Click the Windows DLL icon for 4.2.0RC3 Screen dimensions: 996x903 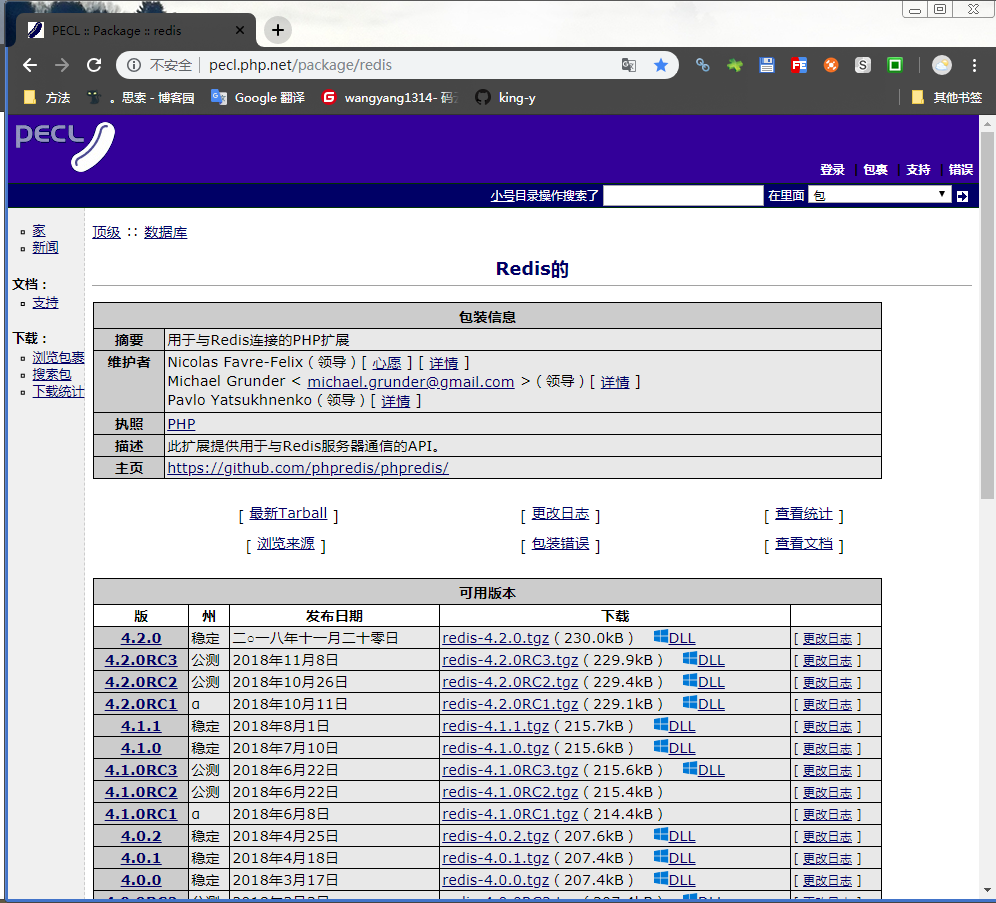pos(690,659)
